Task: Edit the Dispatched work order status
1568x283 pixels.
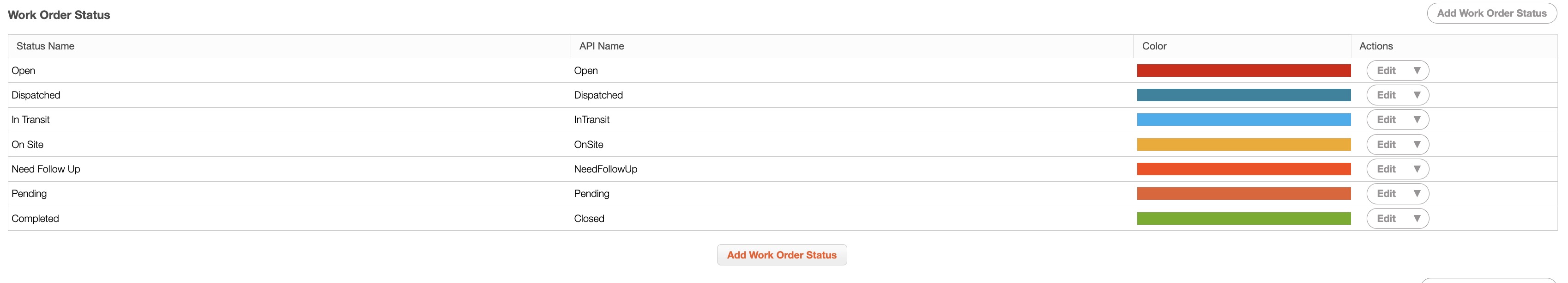Action: [x=1386, y=95]
